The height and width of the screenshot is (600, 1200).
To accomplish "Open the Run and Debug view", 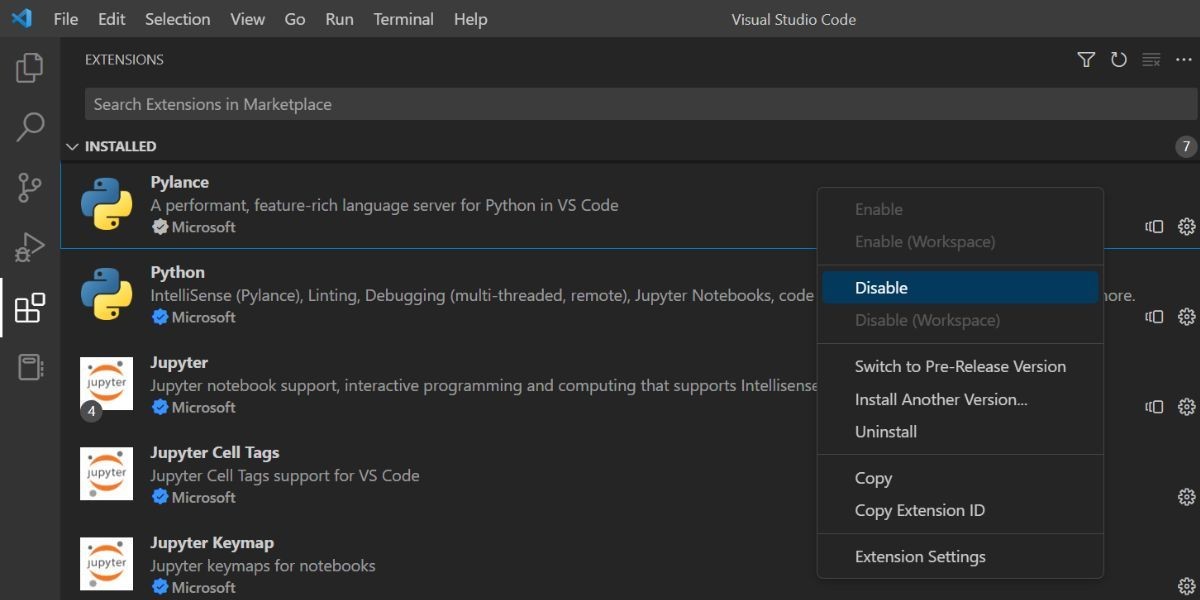I will point(30,247).
